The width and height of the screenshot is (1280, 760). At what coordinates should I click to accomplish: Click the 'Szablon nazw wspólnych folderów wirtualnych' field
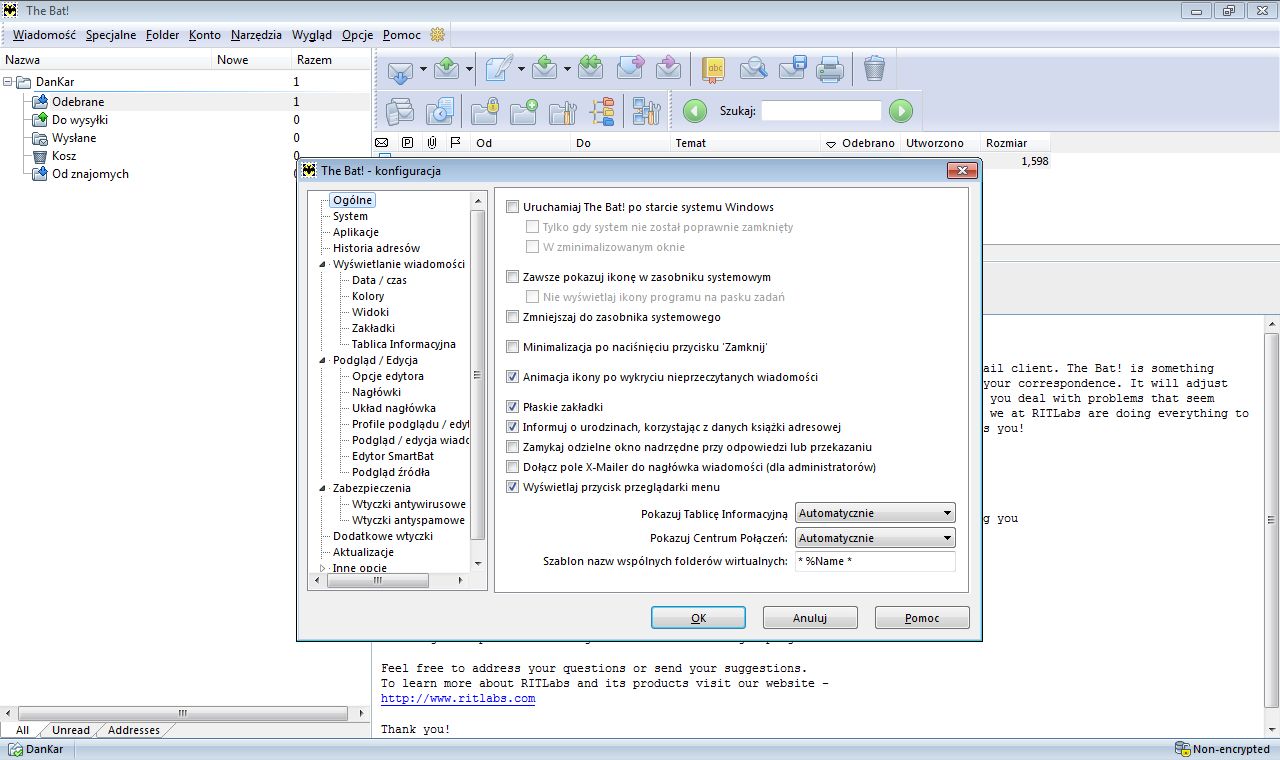875,562
